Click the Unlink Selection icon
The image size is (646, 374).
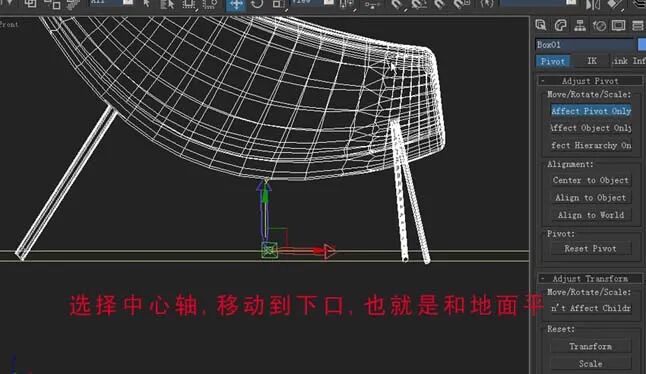pos(52,4)
